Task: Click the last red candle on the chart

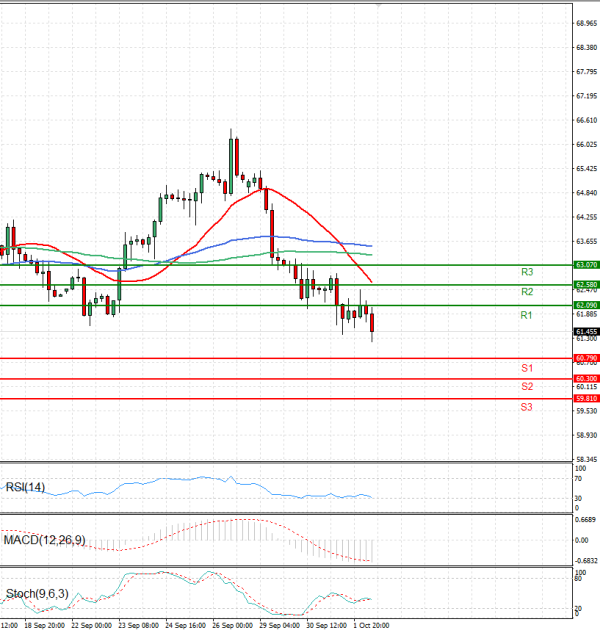Action: (x=372, y=323)
